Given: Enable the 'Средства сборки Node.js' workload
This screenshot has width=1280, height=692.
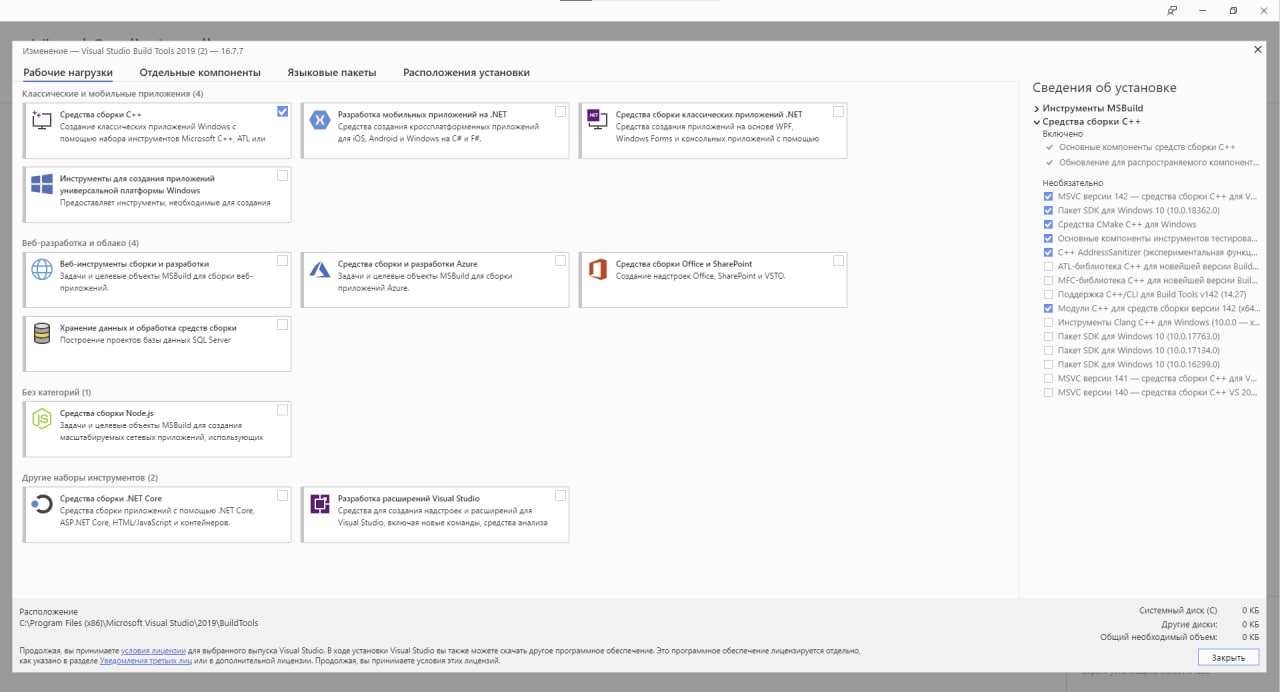Looking at the screenshot, I should point(282,410).
